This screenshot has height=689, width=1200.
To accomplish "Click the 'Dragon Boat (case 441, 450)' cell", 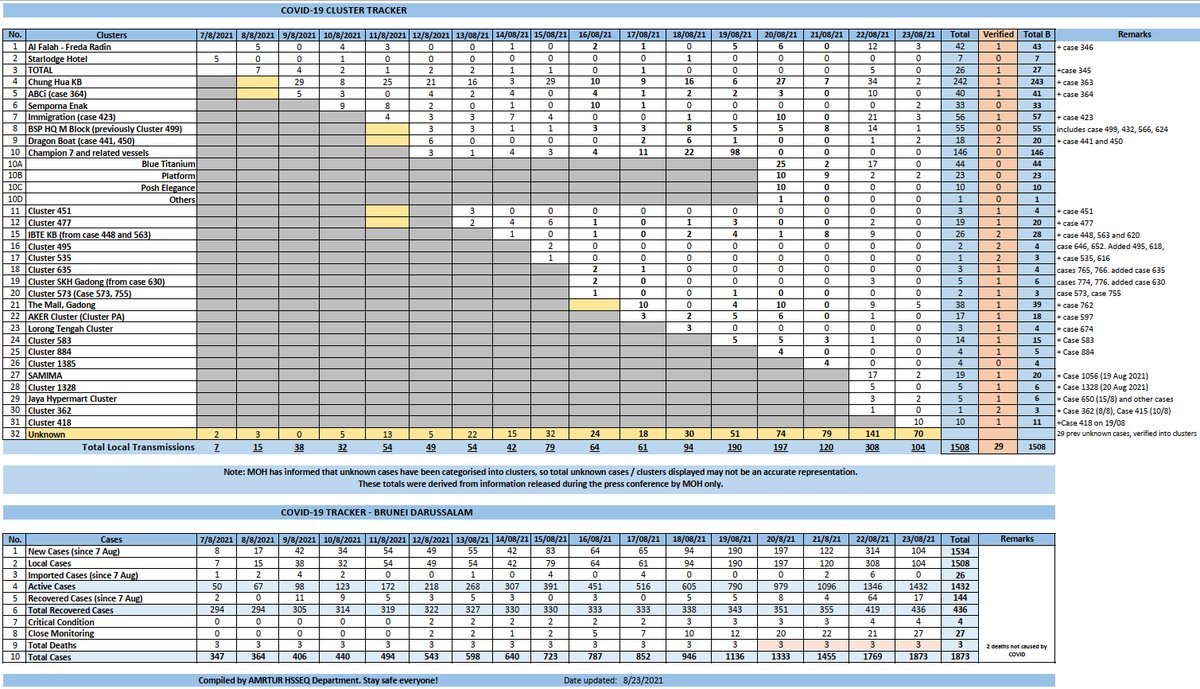I will [110, 142].
